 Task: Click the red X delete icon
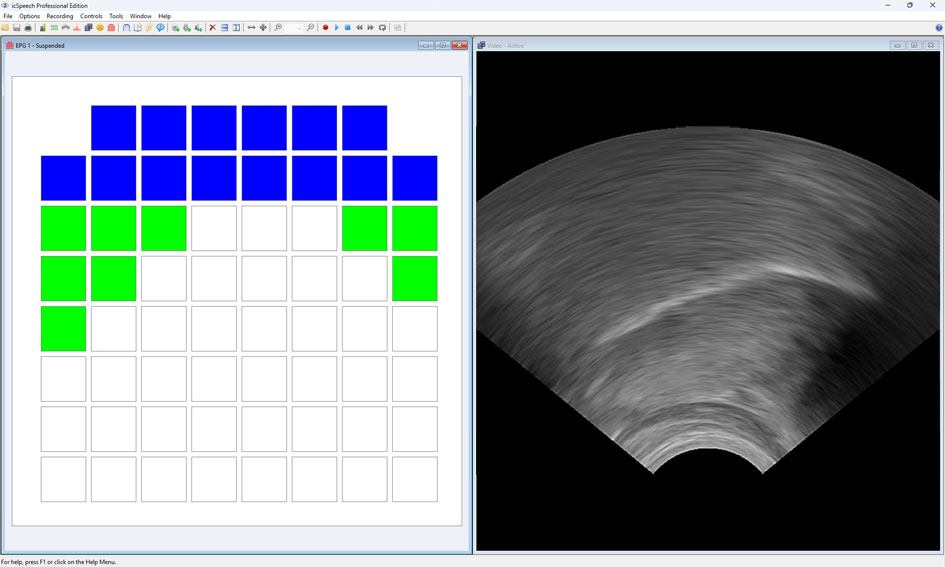(x=213, y=28)
